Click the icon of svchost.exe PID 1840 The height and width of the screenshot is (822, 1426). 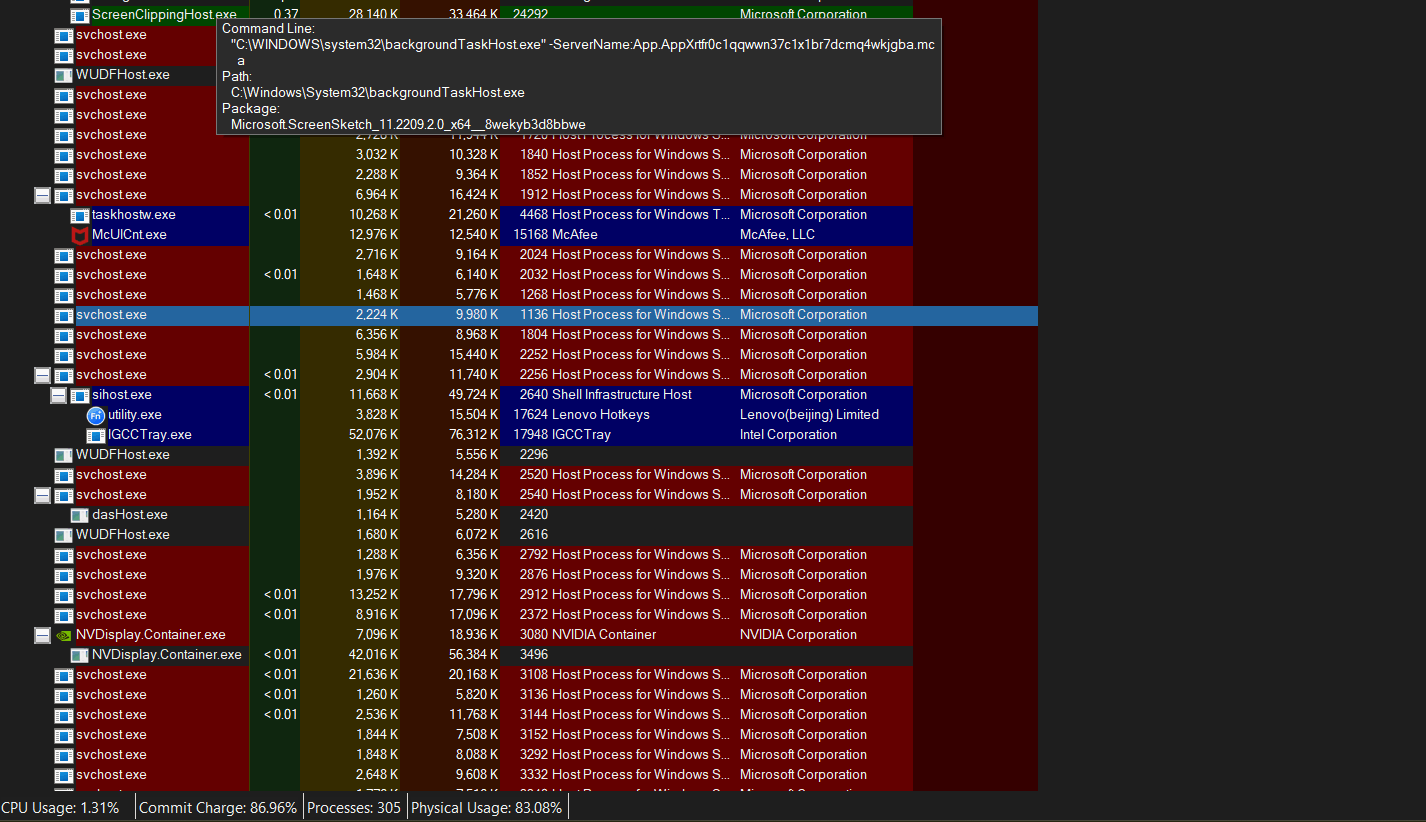point(64,155)
